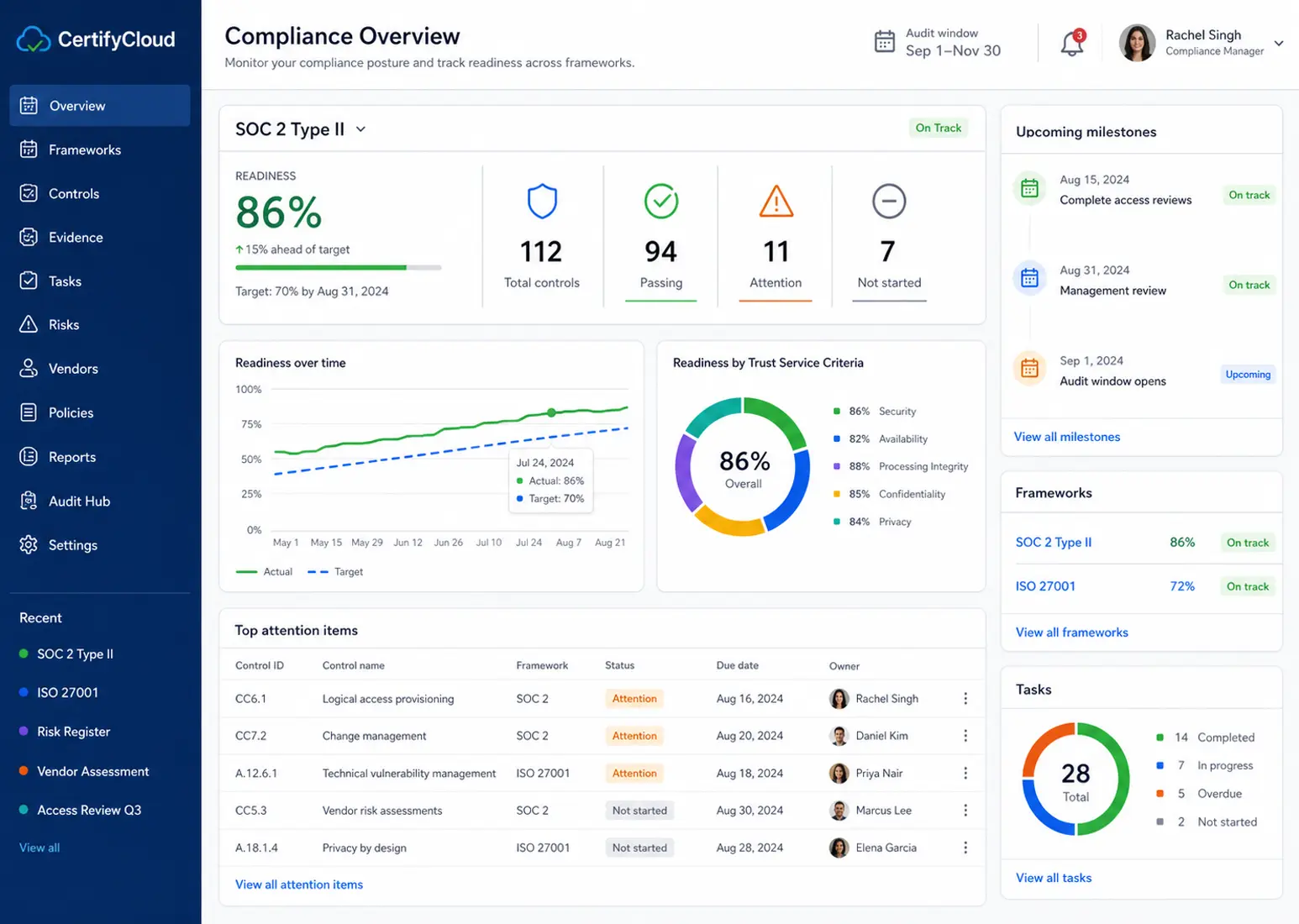The image size is (1299, 924).
Task: Click the Not started minus circle icon
Action: (889, 202)
